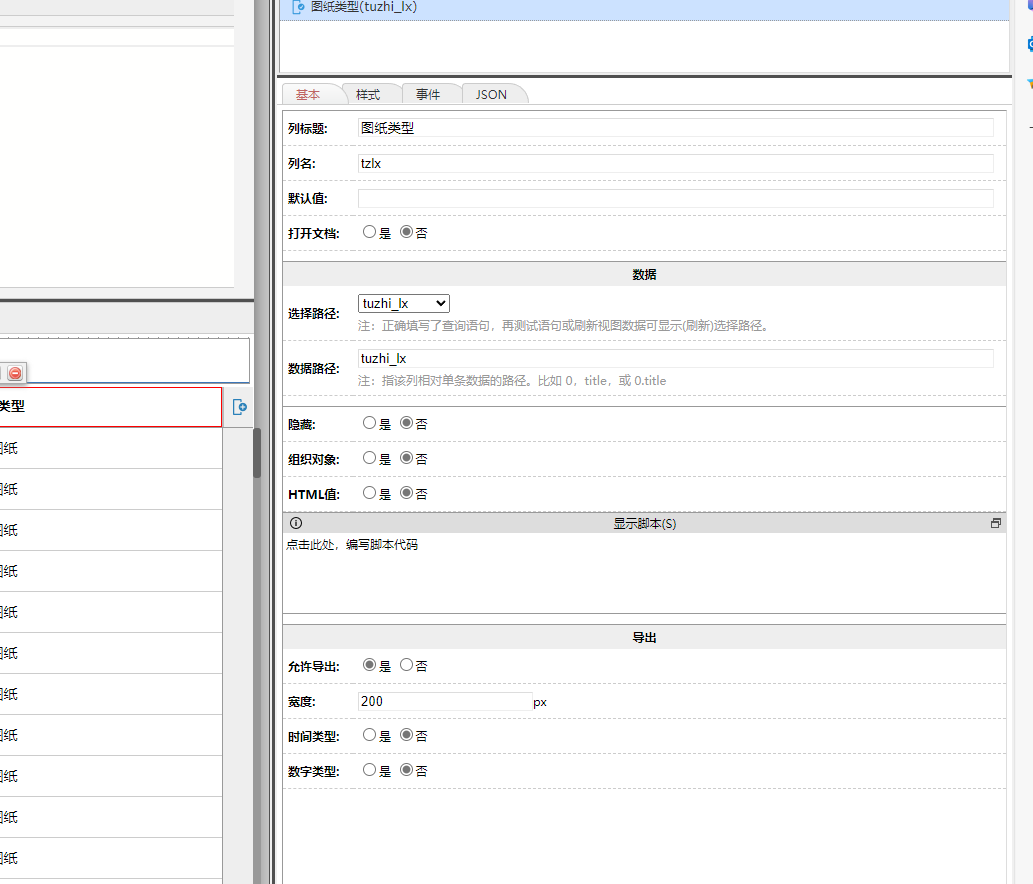This screenshot has width=1033, height=884.
Task: Click the add column icon beside the header
Action: coord(240,407)
